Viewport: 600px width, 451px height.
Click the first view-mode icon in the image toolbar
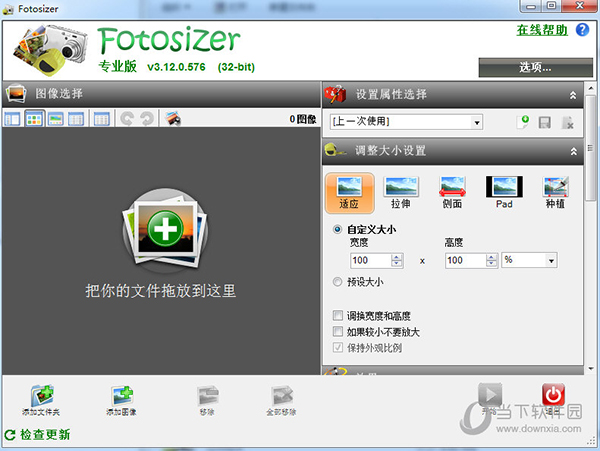pyautogui.click(x=12, y=119)
